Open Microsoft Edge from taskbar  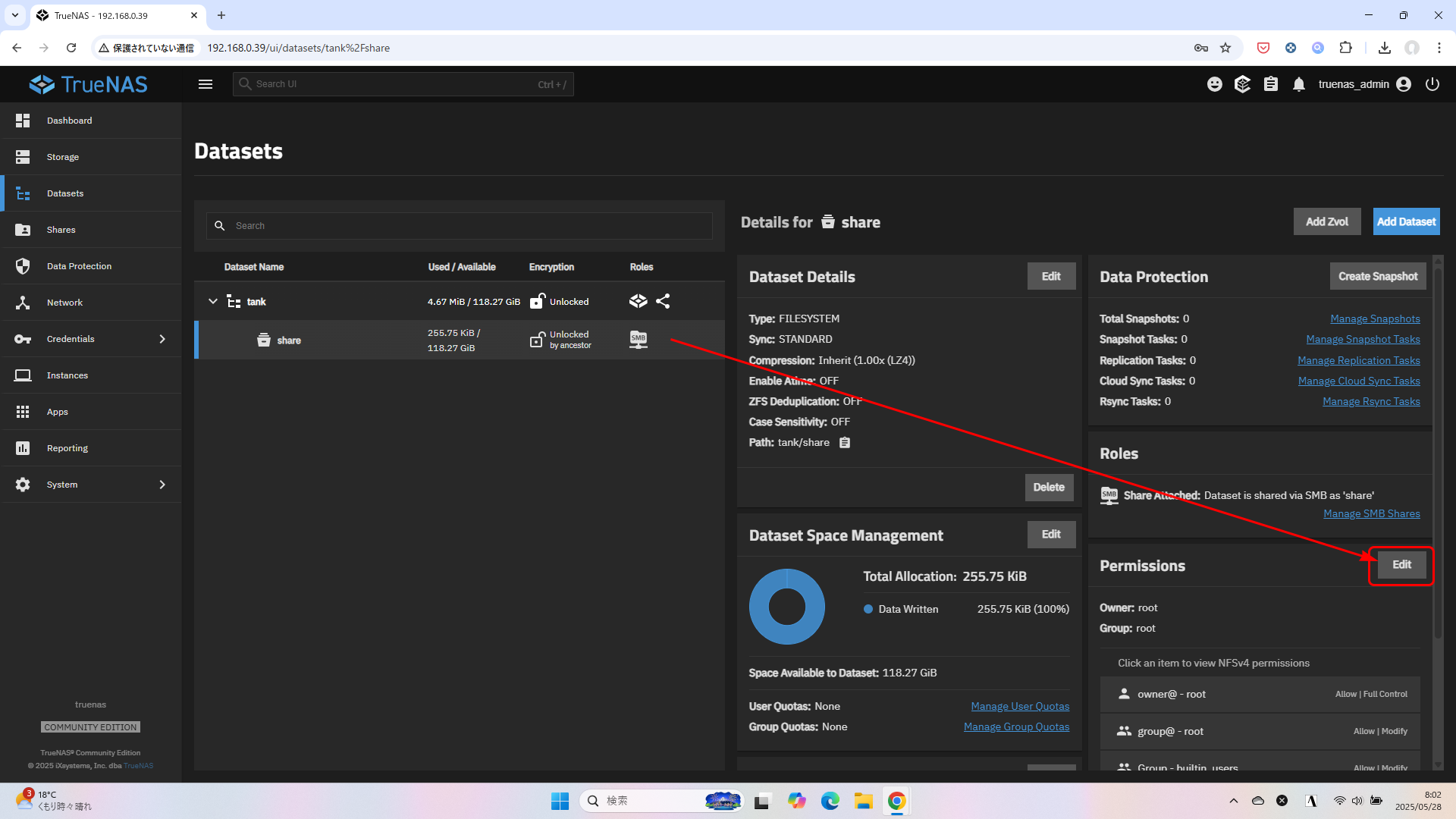(x=830, y=801)
